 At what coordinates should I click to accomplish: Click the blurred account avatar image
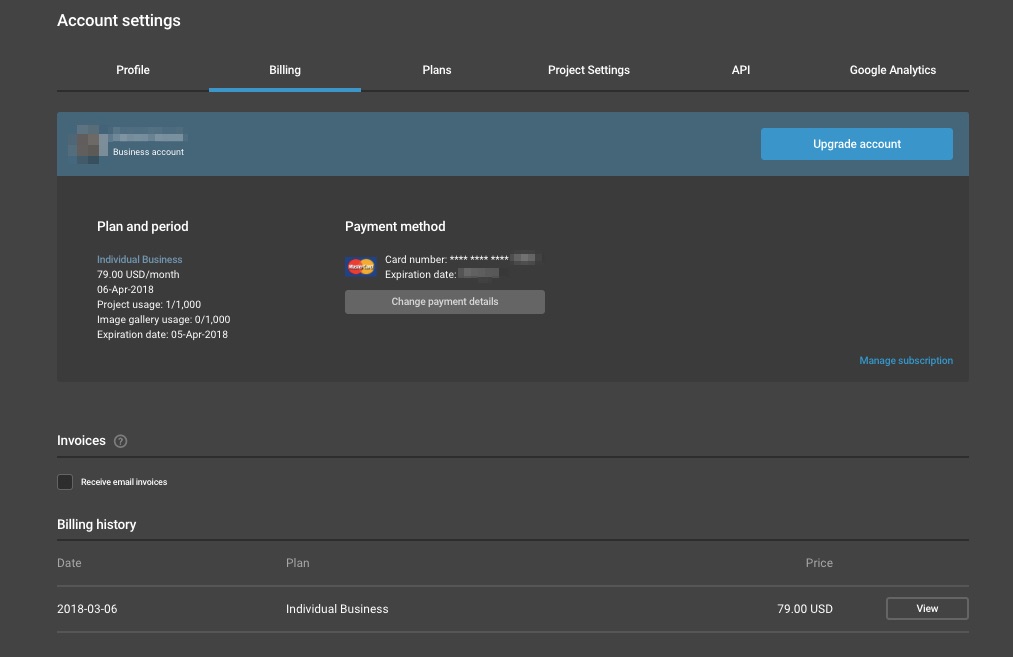click(x=90, y=144)
